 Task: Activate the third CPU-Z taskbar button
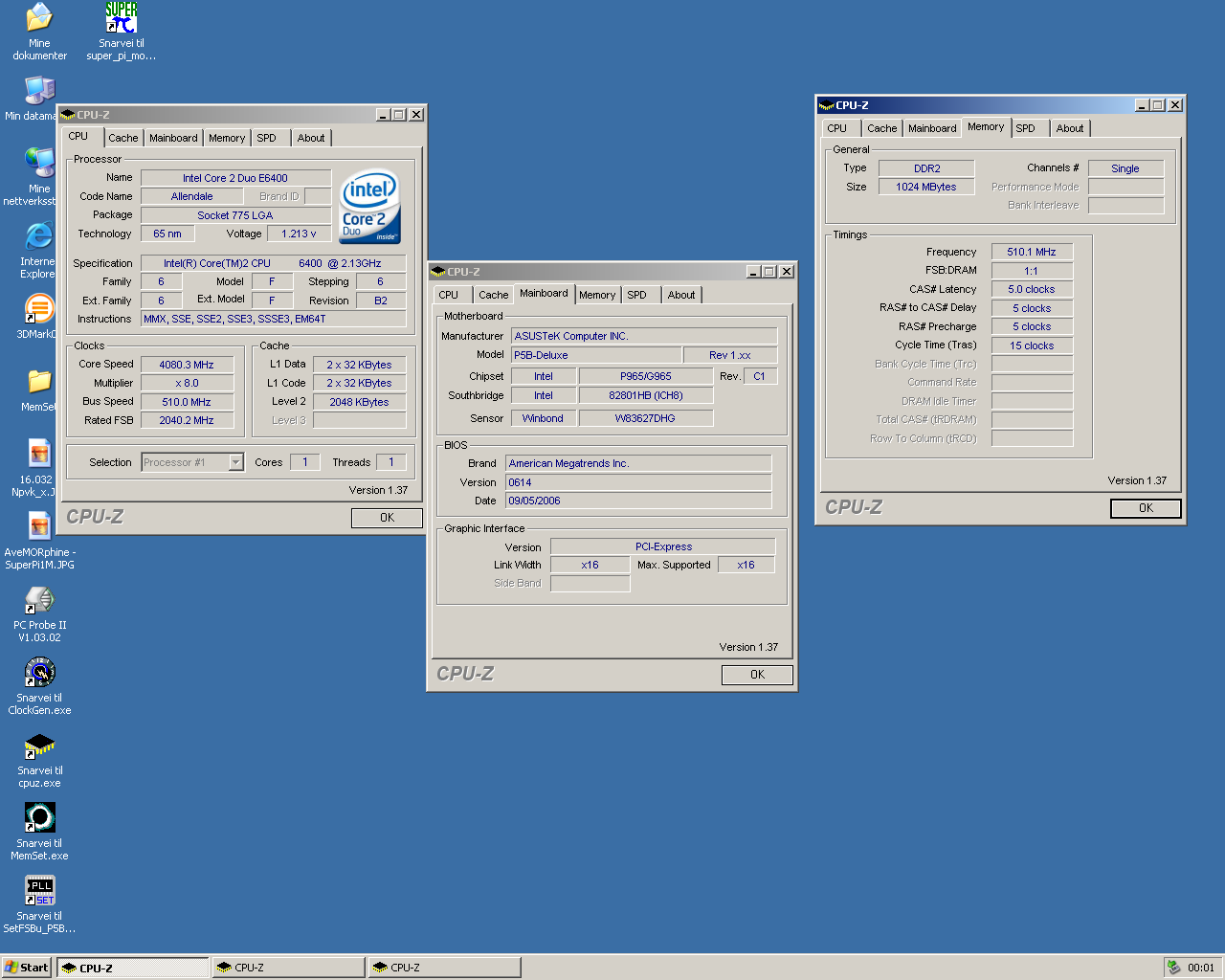[444, 968]
